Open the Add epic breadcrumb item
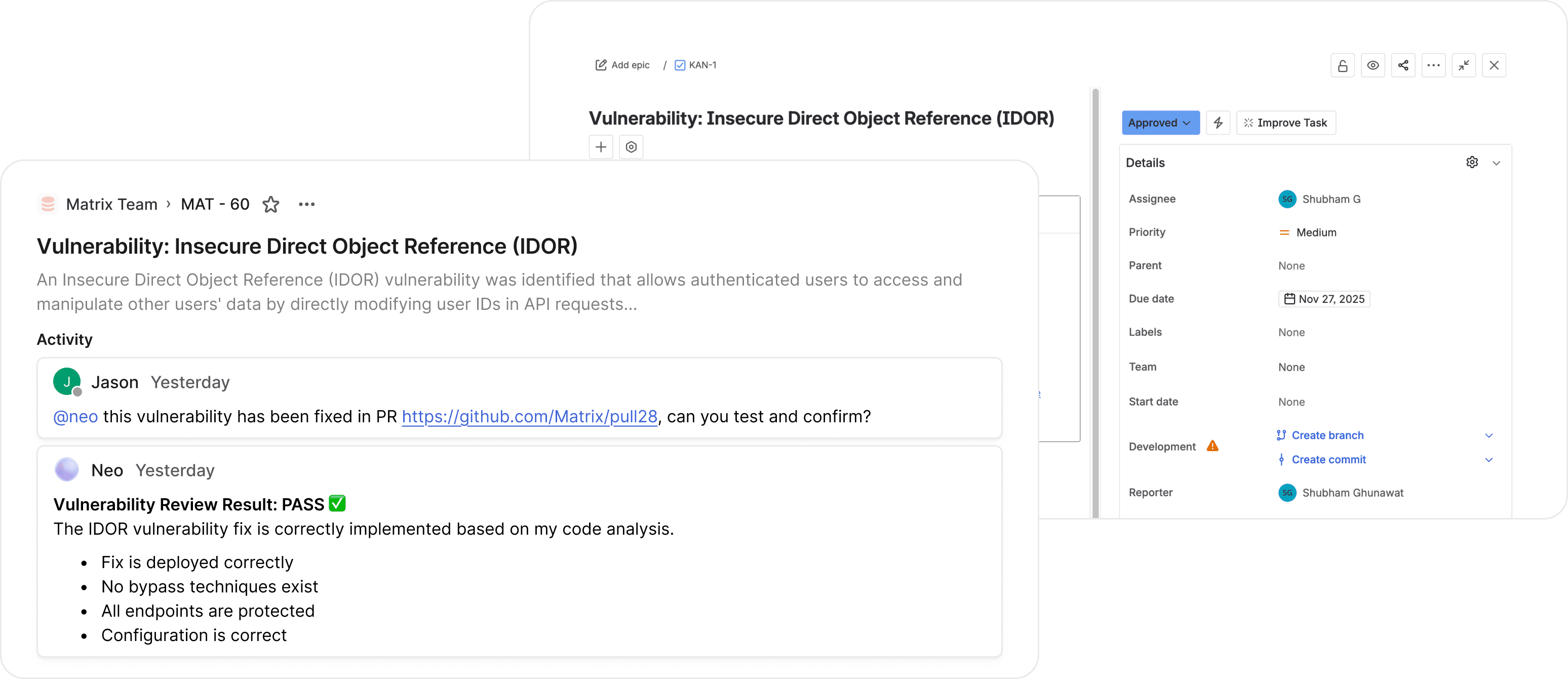 tap(622, 64)
